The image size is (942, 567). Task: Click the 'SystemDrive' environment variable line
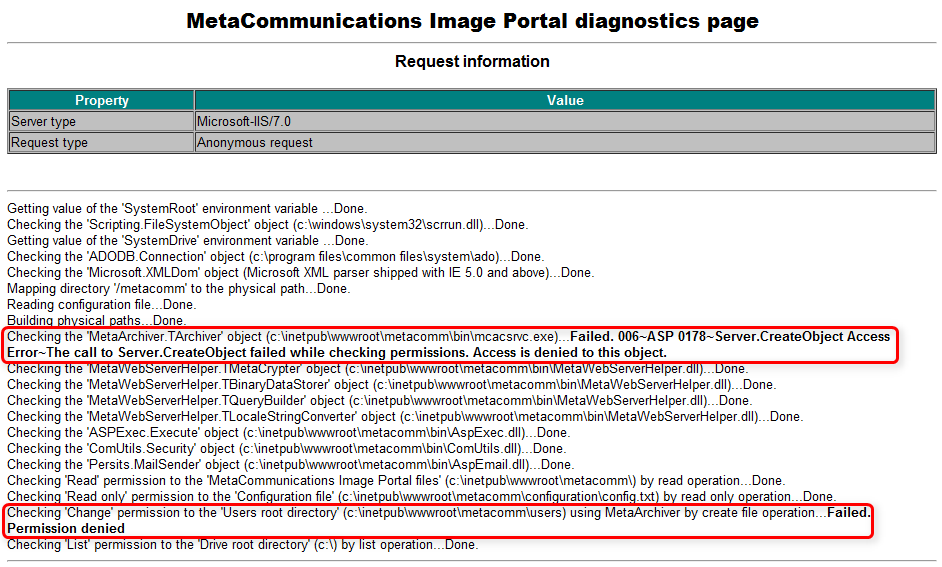pos(187,240)
